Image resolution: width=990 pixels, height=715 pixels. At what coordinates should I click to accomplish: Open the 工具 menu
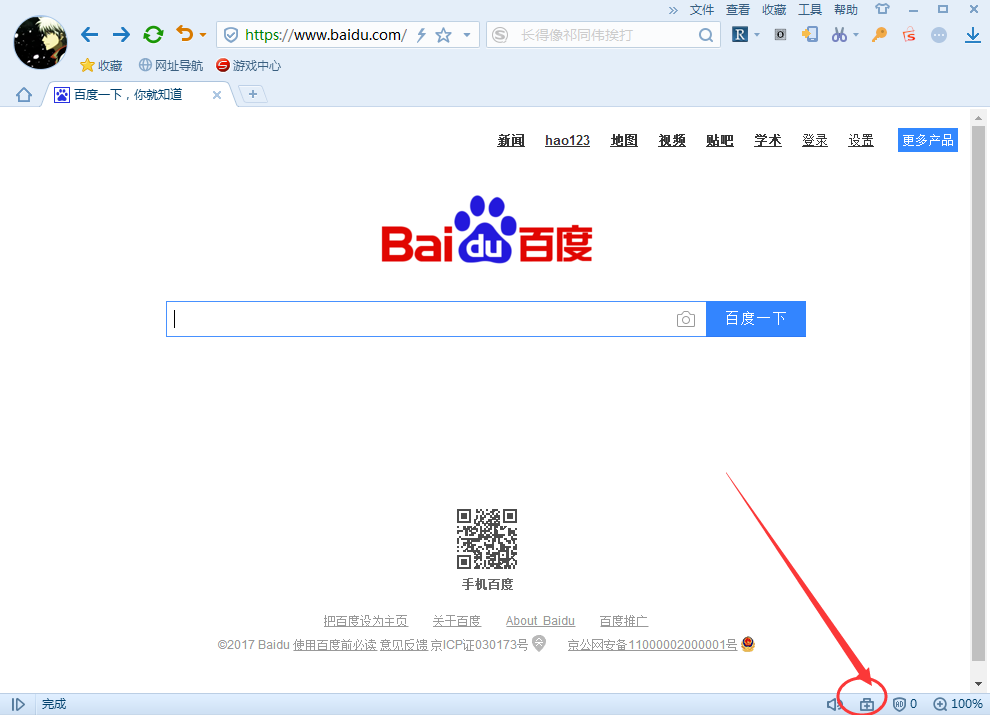coord(809,9)
